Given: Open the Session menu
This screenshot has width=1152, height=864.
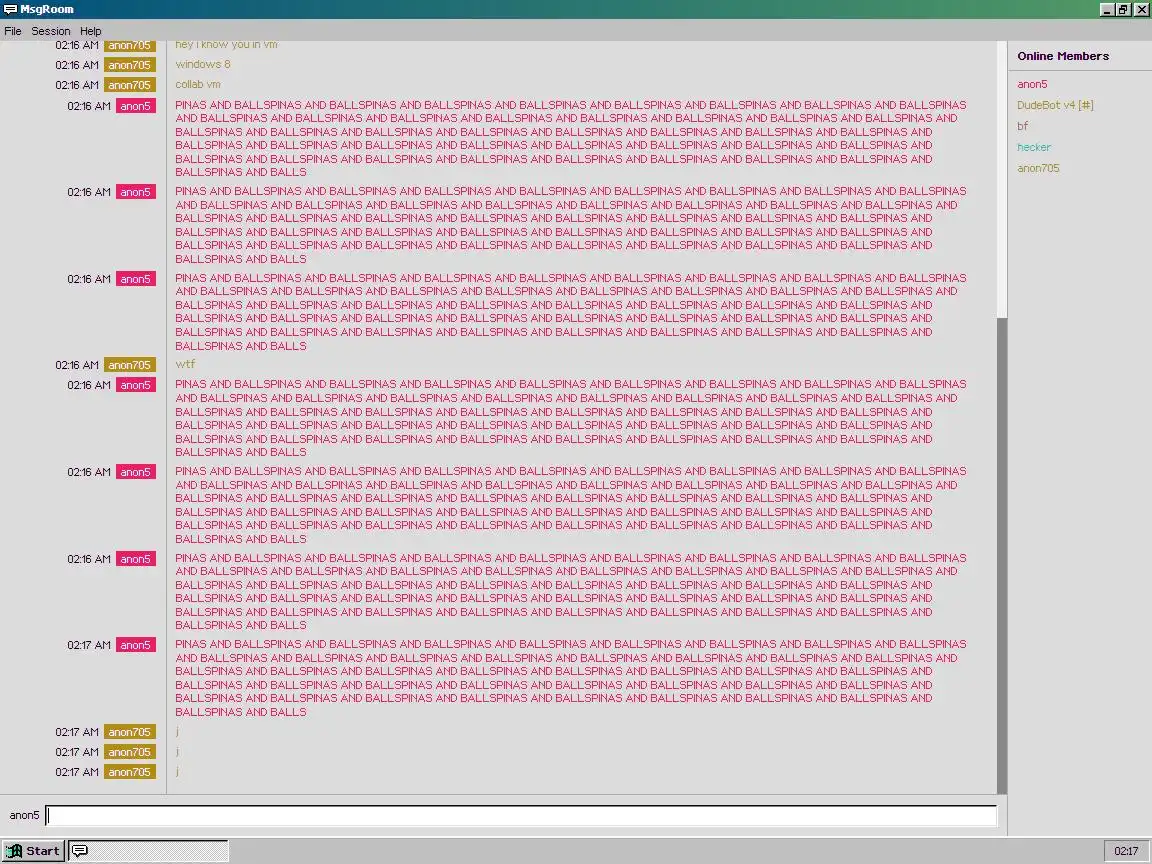Looking at the screenshot, I should point(51,31).
